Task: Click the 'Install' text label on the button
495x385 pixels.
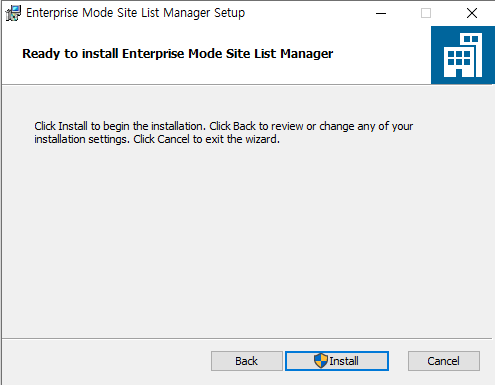Action: [x=344, y=361]
